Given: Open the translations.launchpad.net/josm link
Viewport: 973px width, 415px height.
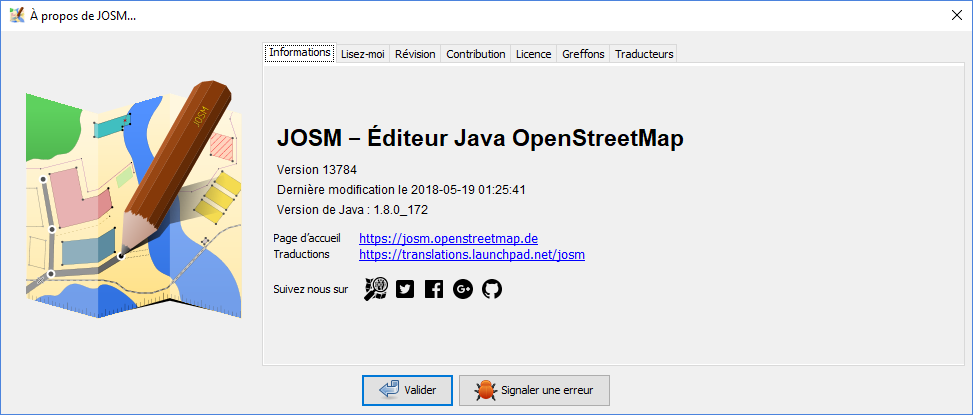Looking at the screenshot, I should [x=472, y=254].
